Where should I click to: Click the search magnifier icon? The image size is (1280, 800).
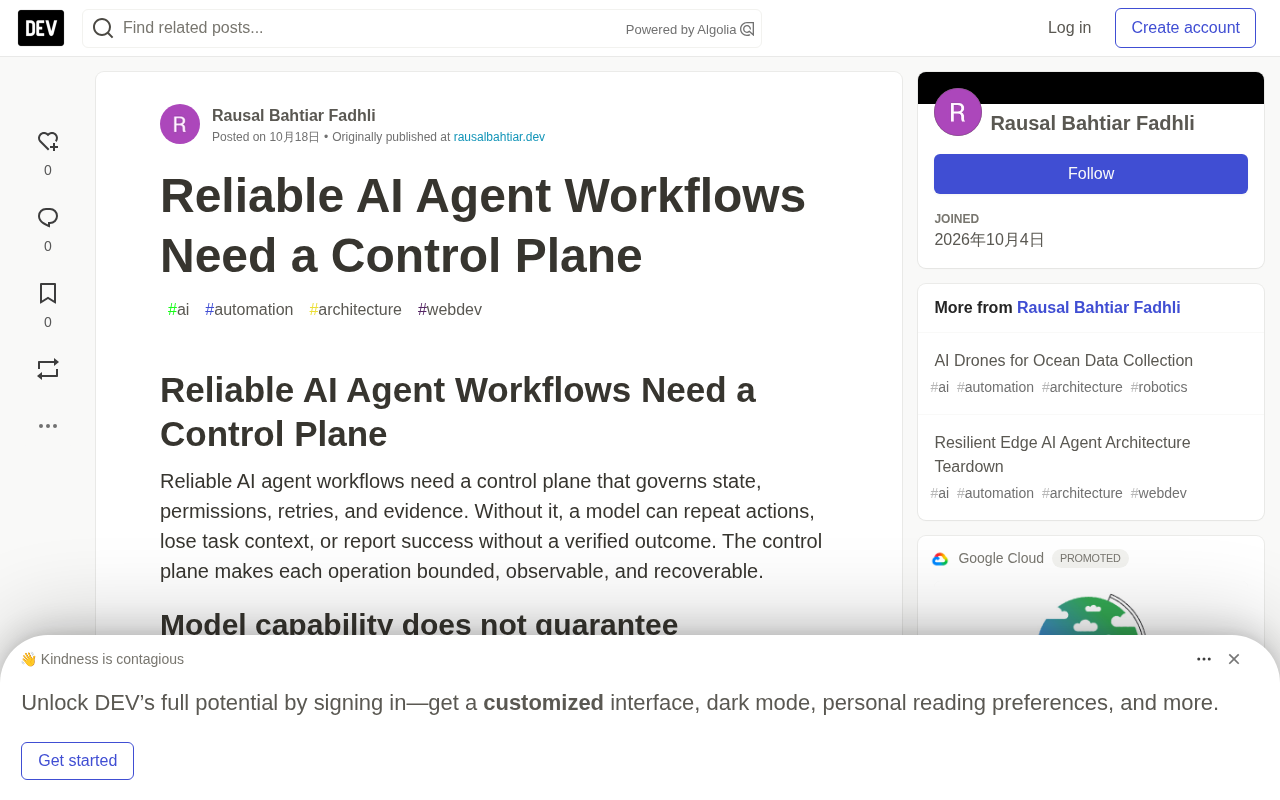point(103,28)
